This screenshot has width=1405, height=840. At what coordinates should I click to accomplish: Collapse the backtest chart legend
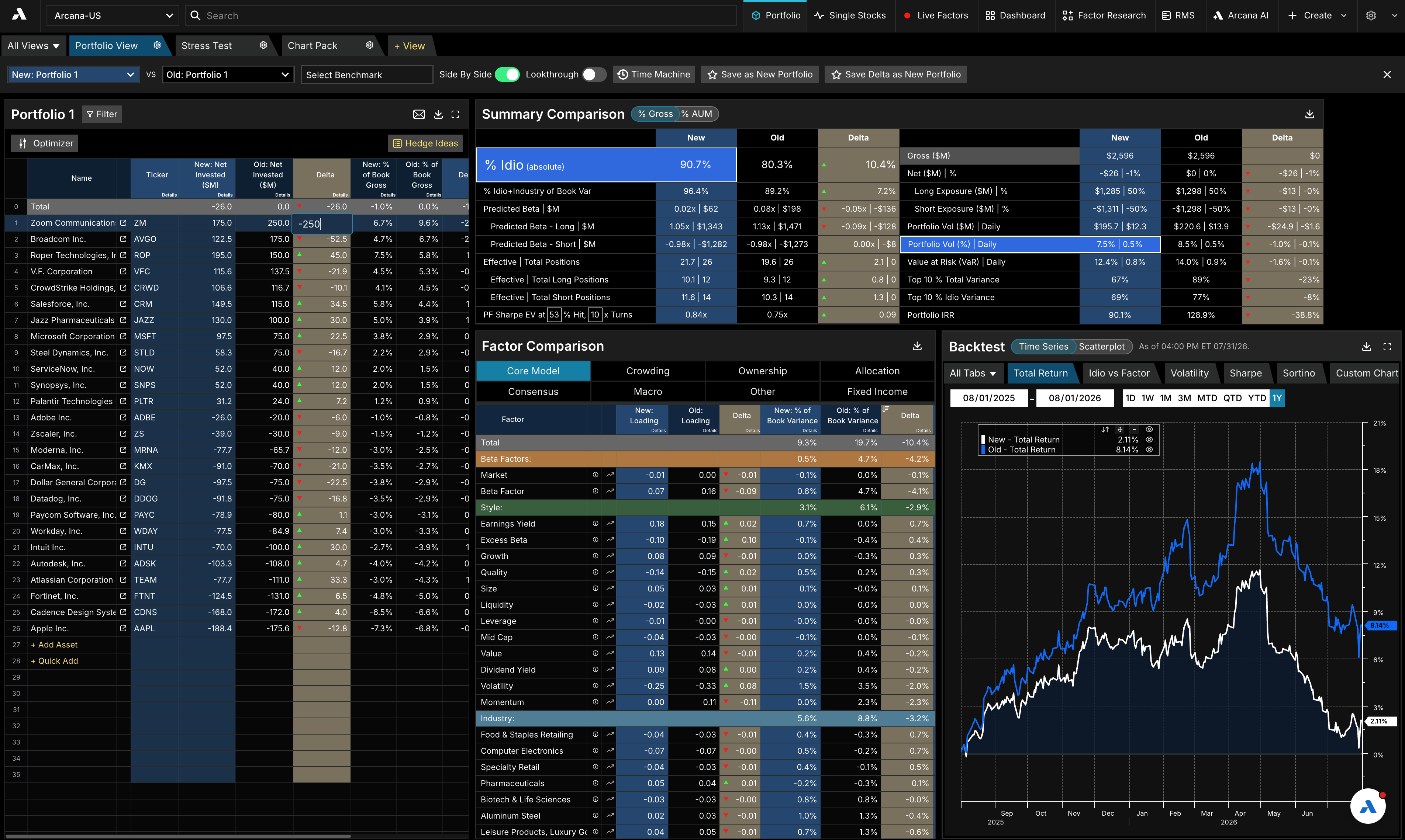[x=1134, y=430]
